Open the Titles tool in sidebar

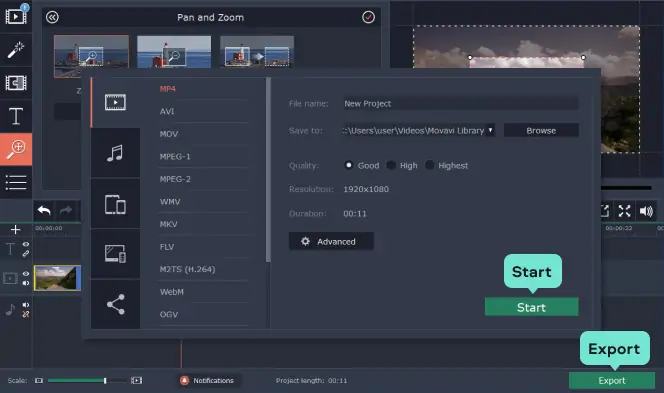click(x=16, y=116)
